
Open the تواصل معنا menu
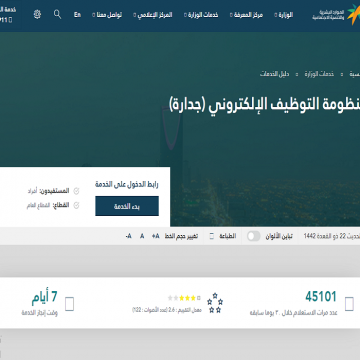point(107,15)
